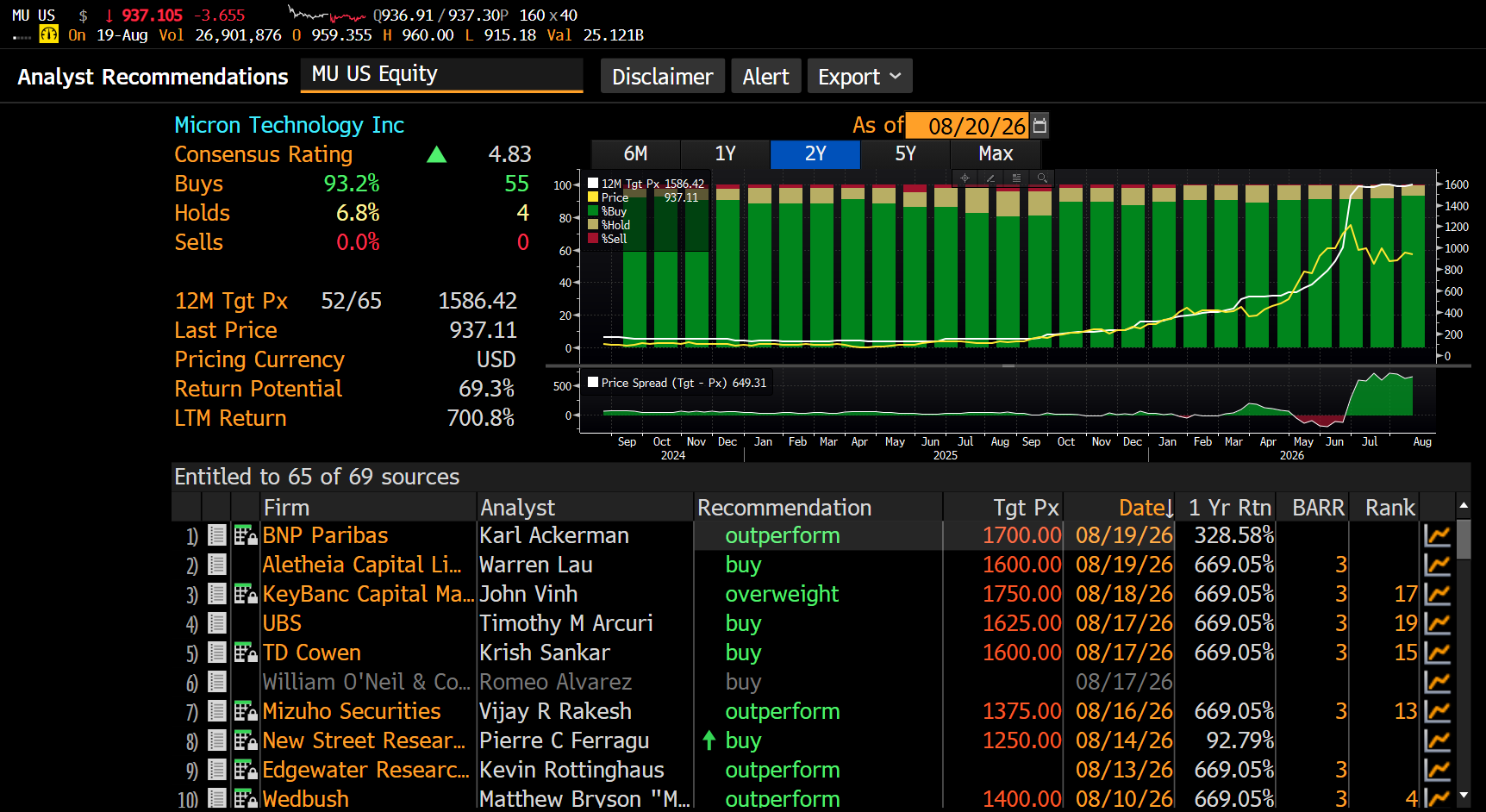This screenshot has width=1486, height=812.
Task: Edit the MU US Equity security field
Action: coord(441,75)
